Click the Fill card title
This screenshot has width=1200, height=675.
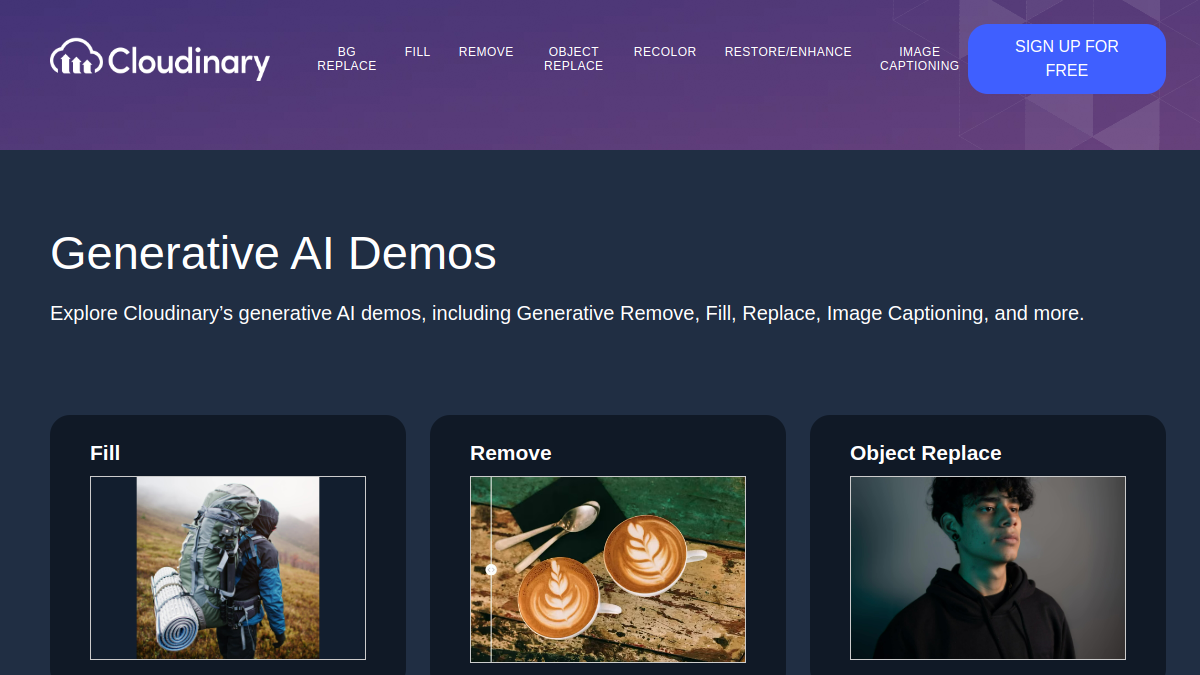pos(105,453)
